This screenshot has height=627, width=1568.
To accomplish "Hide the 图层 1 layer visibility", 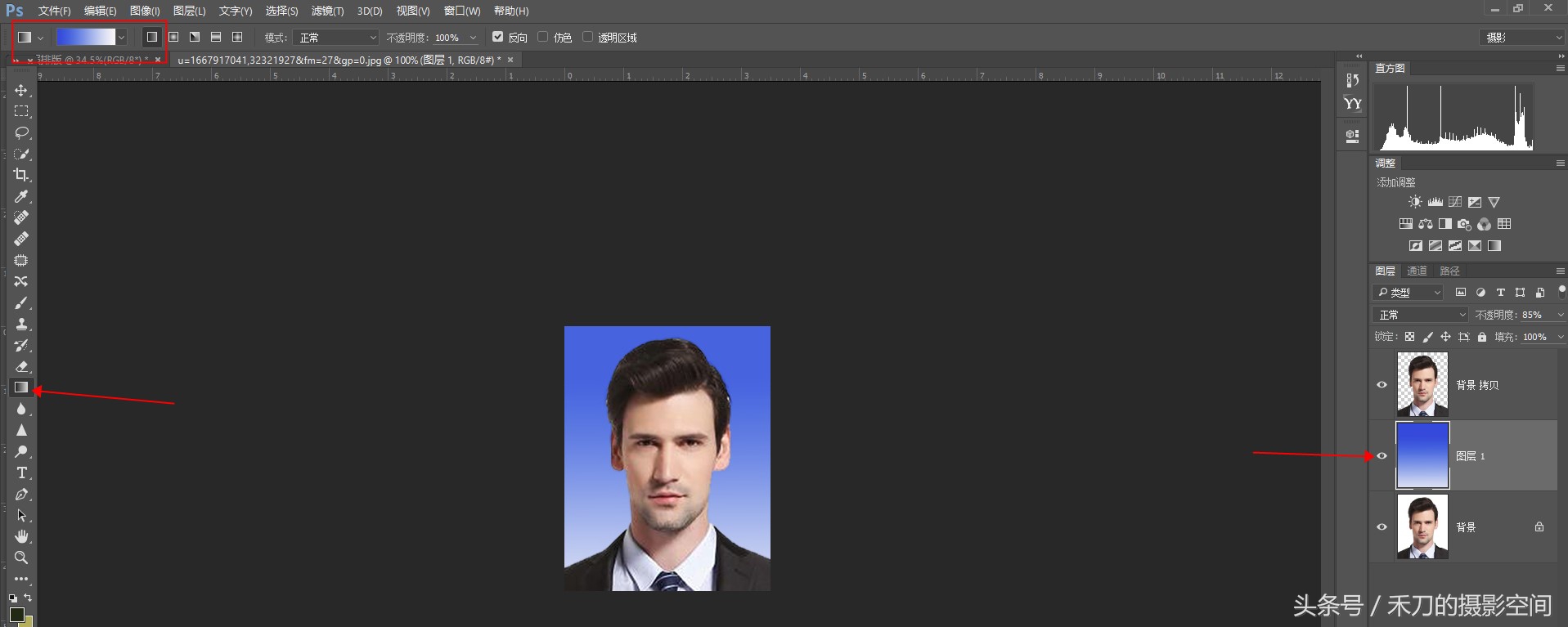I will click(1382, 456).
